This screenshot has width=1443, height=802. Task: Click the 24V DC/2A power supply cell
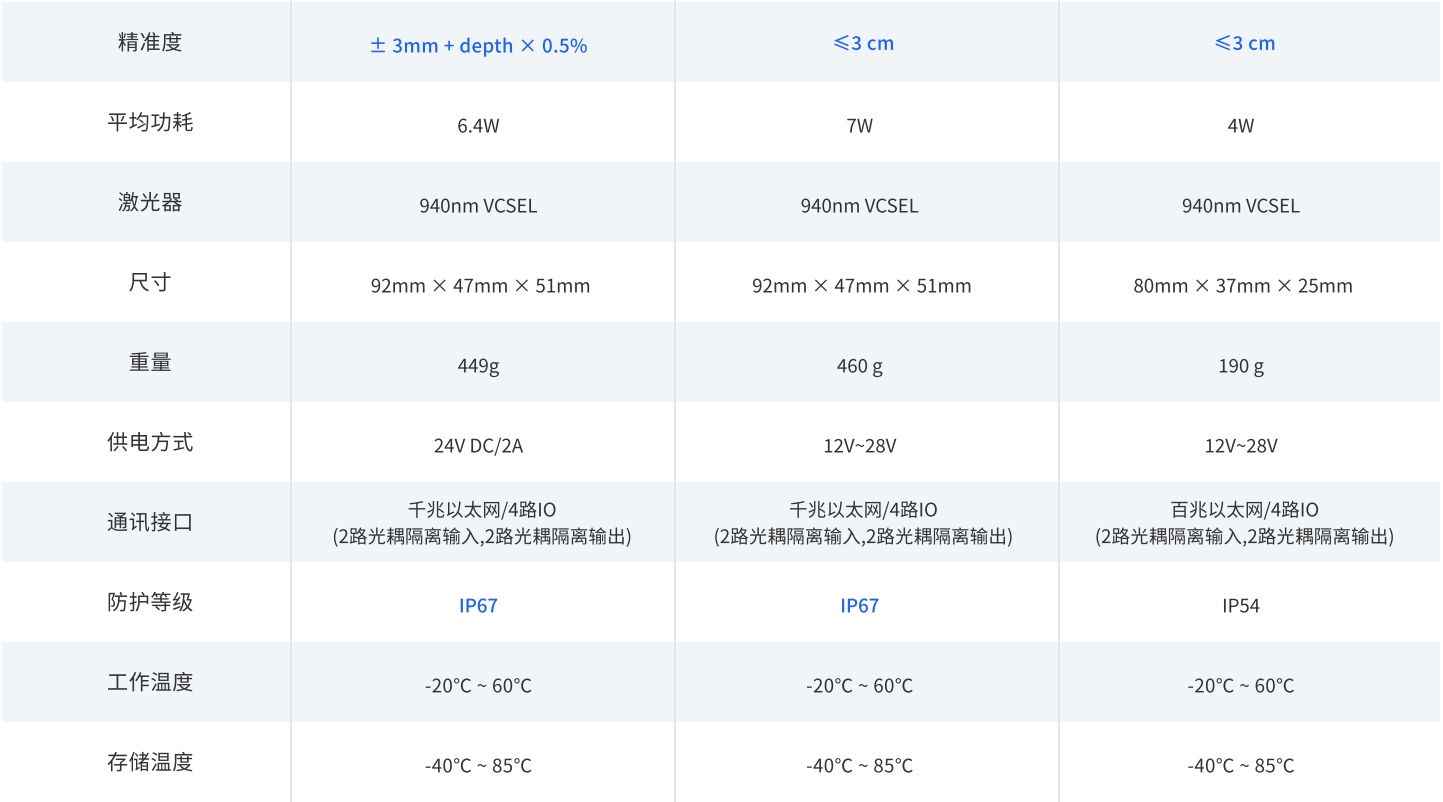click(x=478, y=446)
